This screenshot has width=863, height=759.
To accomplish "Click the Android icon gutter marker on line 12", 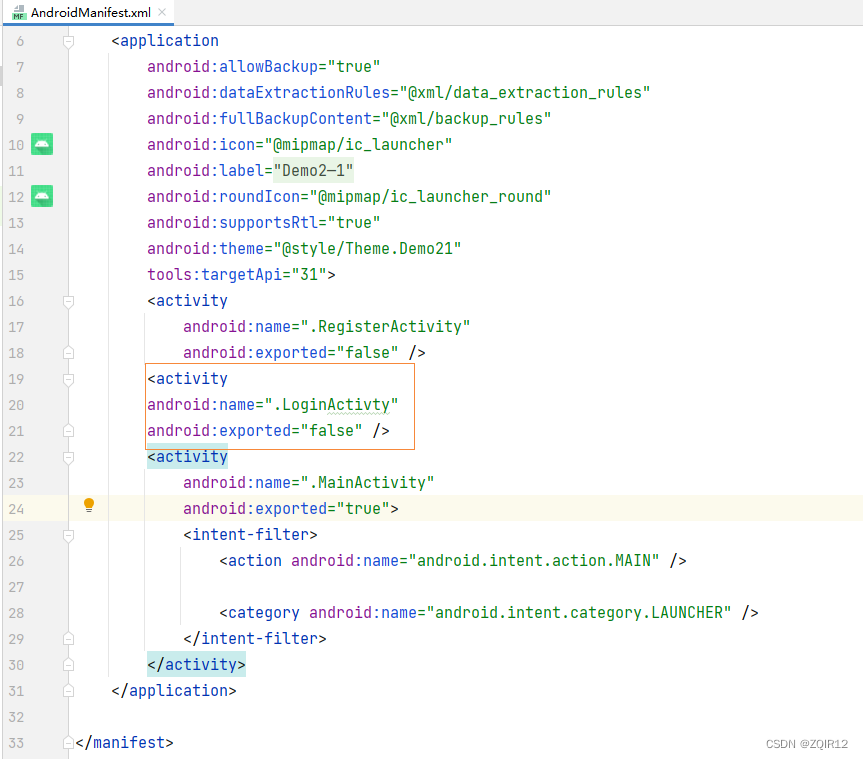I will [x=42, y=196].
